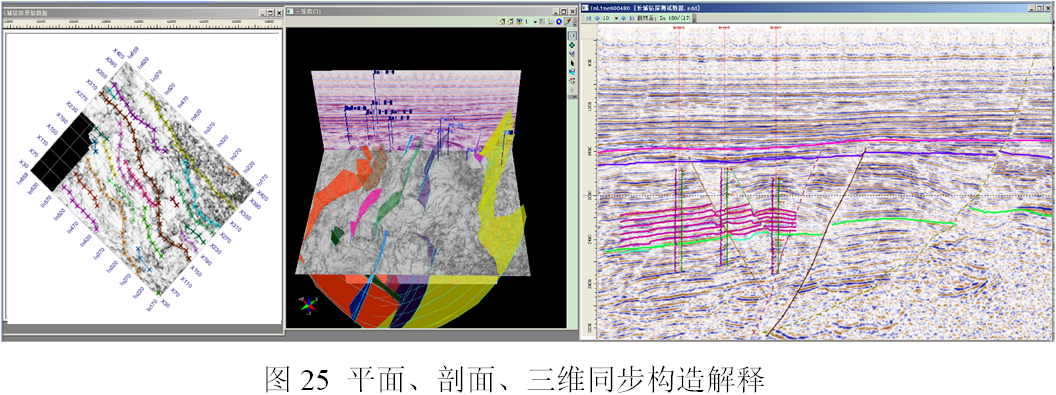1056x395 pixels.
Task: Click the green diamond pan tool in side toolbar
Action: pyautogui.click(x=572, y=45)
